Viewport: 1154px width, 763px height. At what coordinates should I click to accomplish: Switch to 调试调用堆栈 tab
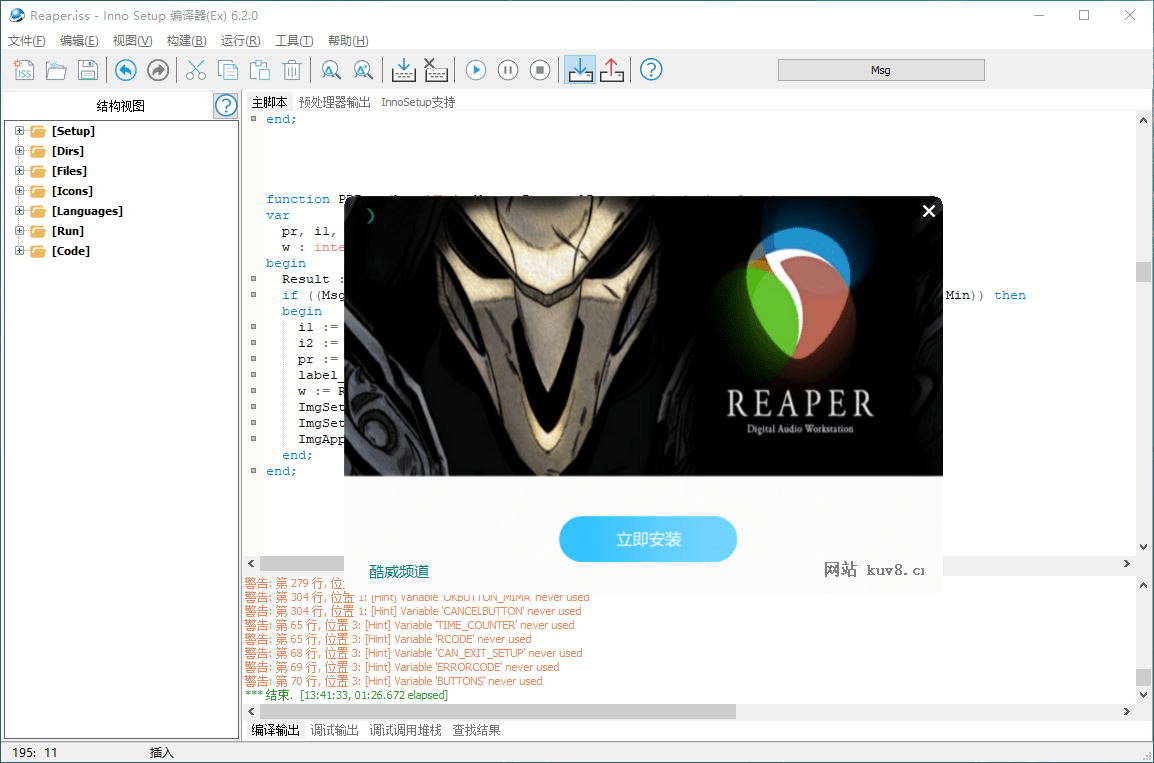click(406, 730)
